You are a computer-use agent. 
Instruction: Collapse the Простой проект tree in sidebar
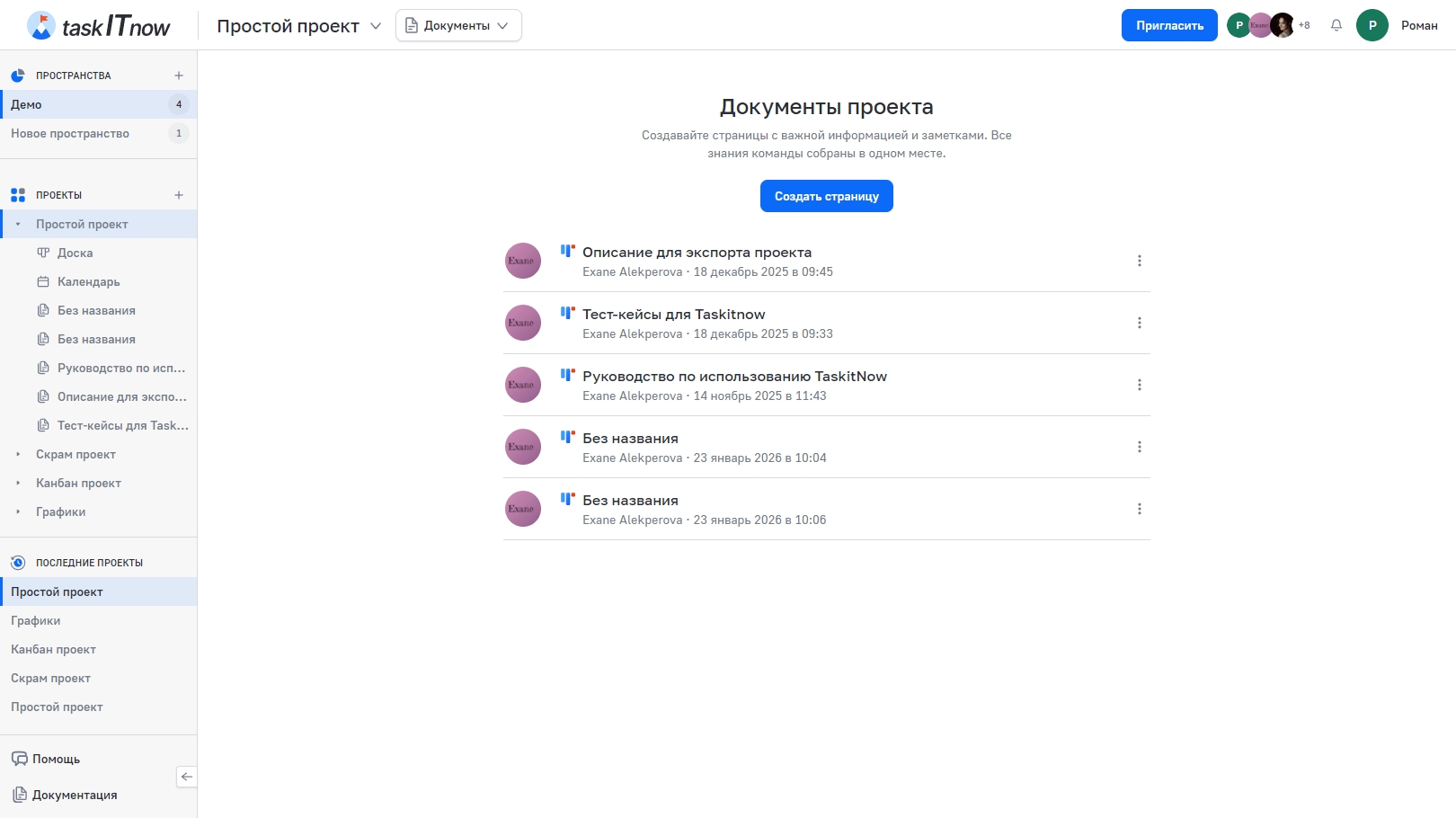18,225
